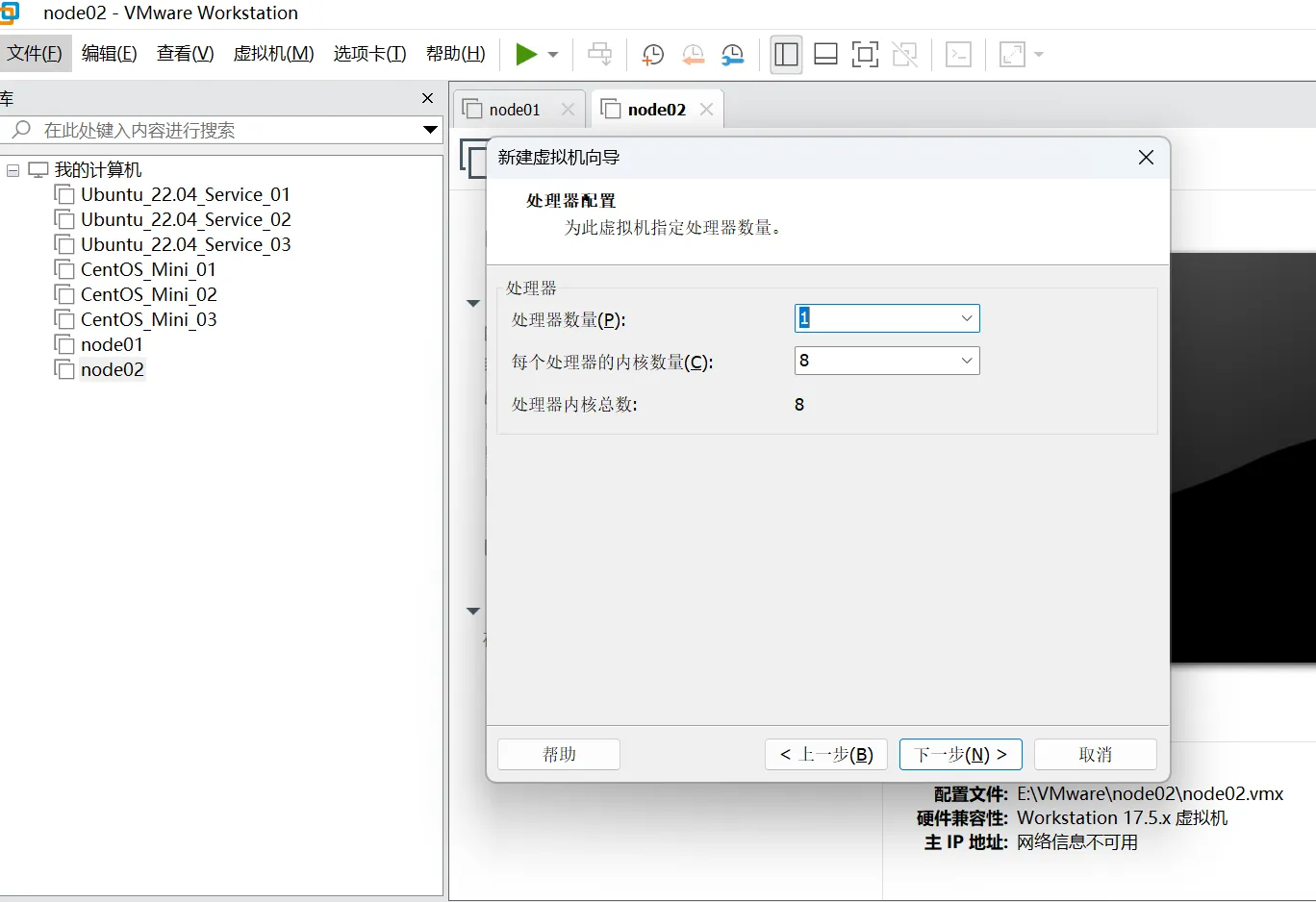Click the full screen mode icon
1316x902 pixels.
coord(865,55)
